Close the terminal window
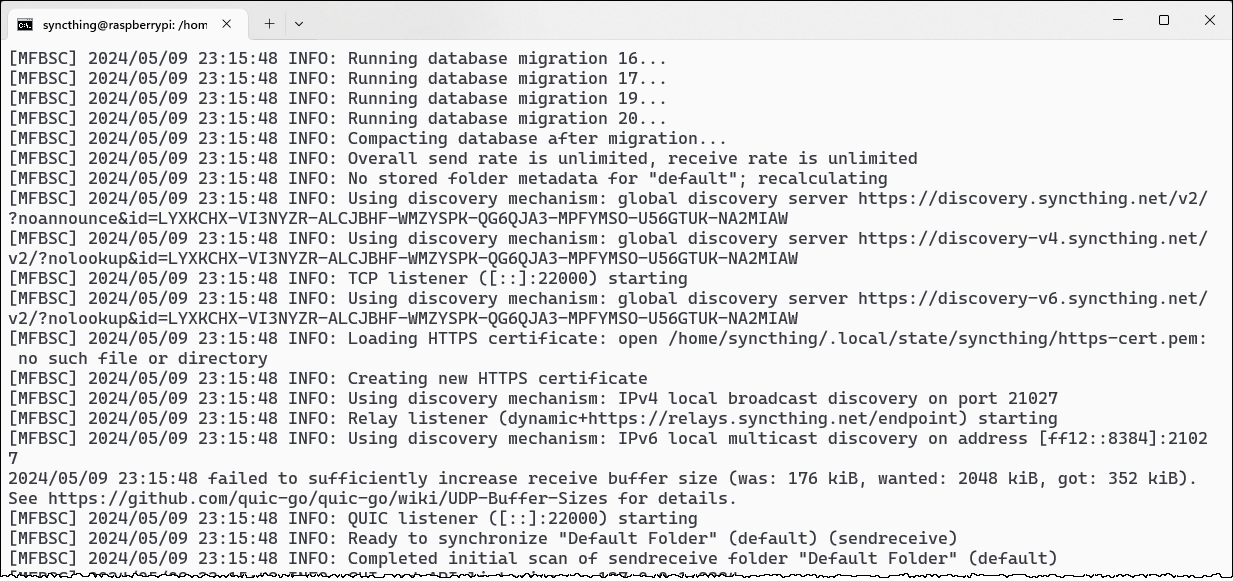 click(x=1210, y=20)
